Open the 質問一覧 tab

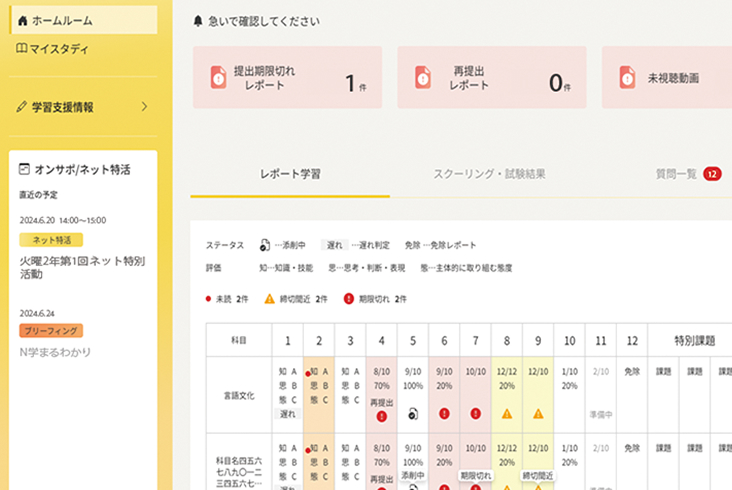point(676,174)
